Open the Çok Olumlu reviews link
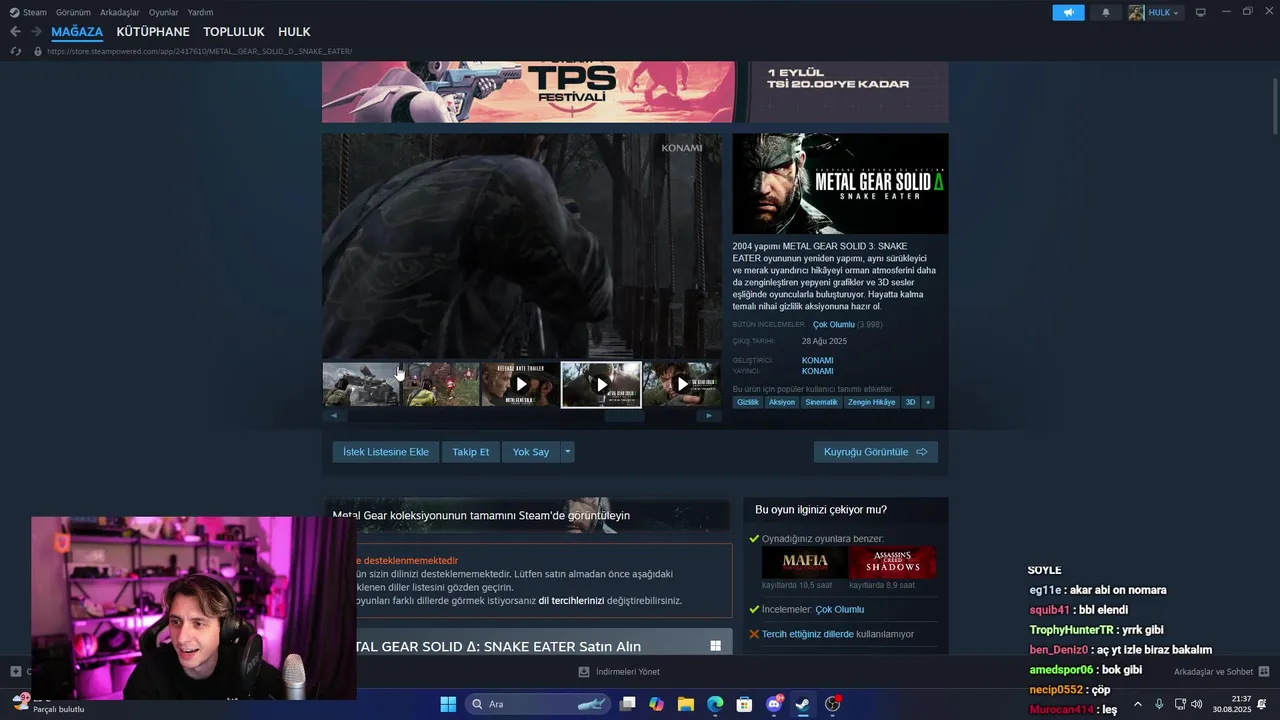Viewport: 1280px width, 720px height. (834, 325)
